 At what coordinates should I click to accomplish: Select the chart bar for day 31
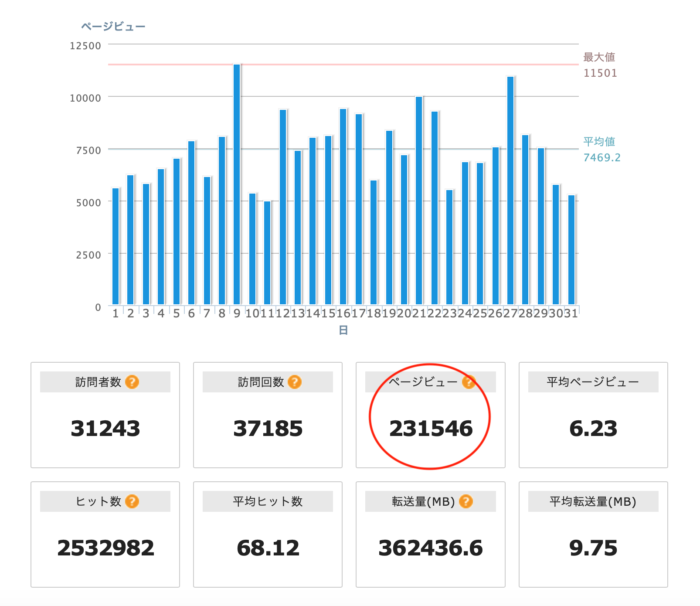click(x=571, y=250)
